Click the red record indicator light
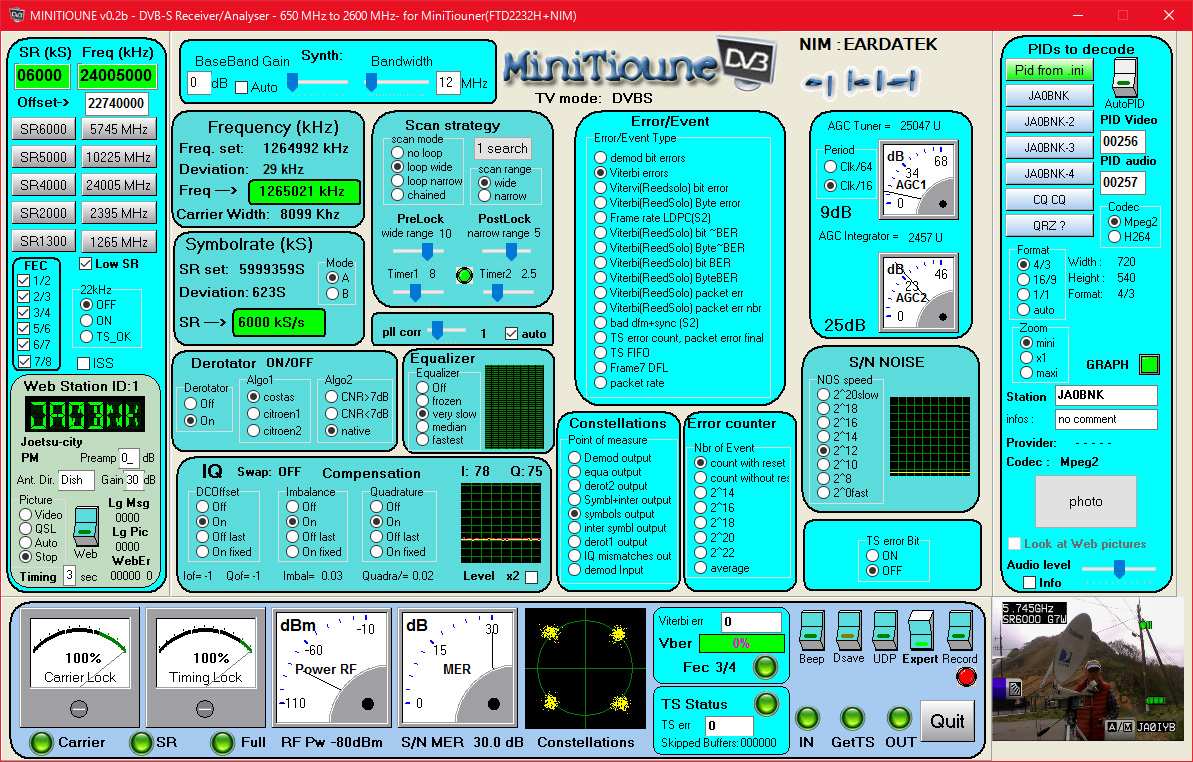This screenshot has width=1193, height=762. (x=966, y=676)
